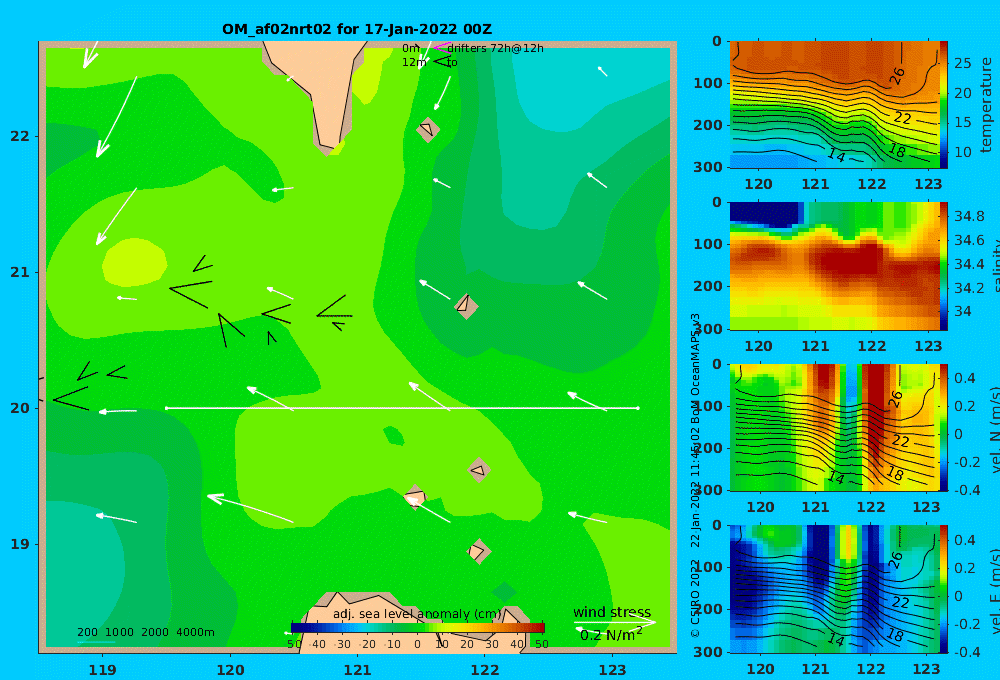Image resolution: width=1000 pixels, height=680 pixels.
Task: Click the vel. E color bar
Action: [944, 589]
